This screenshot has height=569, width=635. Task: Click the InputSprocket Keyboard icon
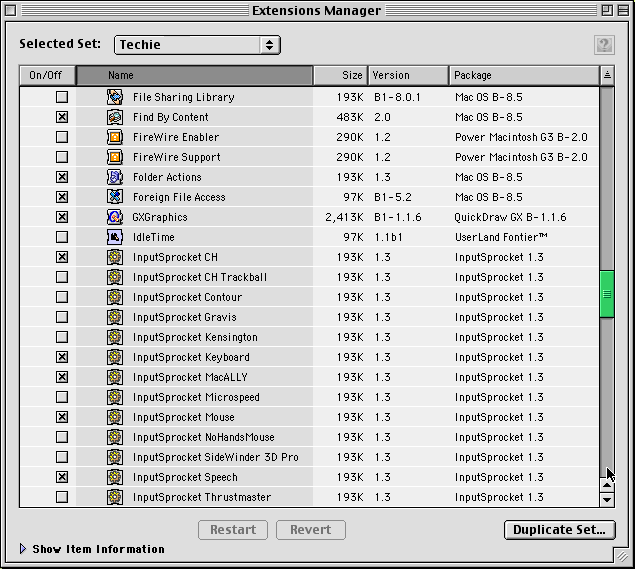pyautogui.click(x=115, y=357)
